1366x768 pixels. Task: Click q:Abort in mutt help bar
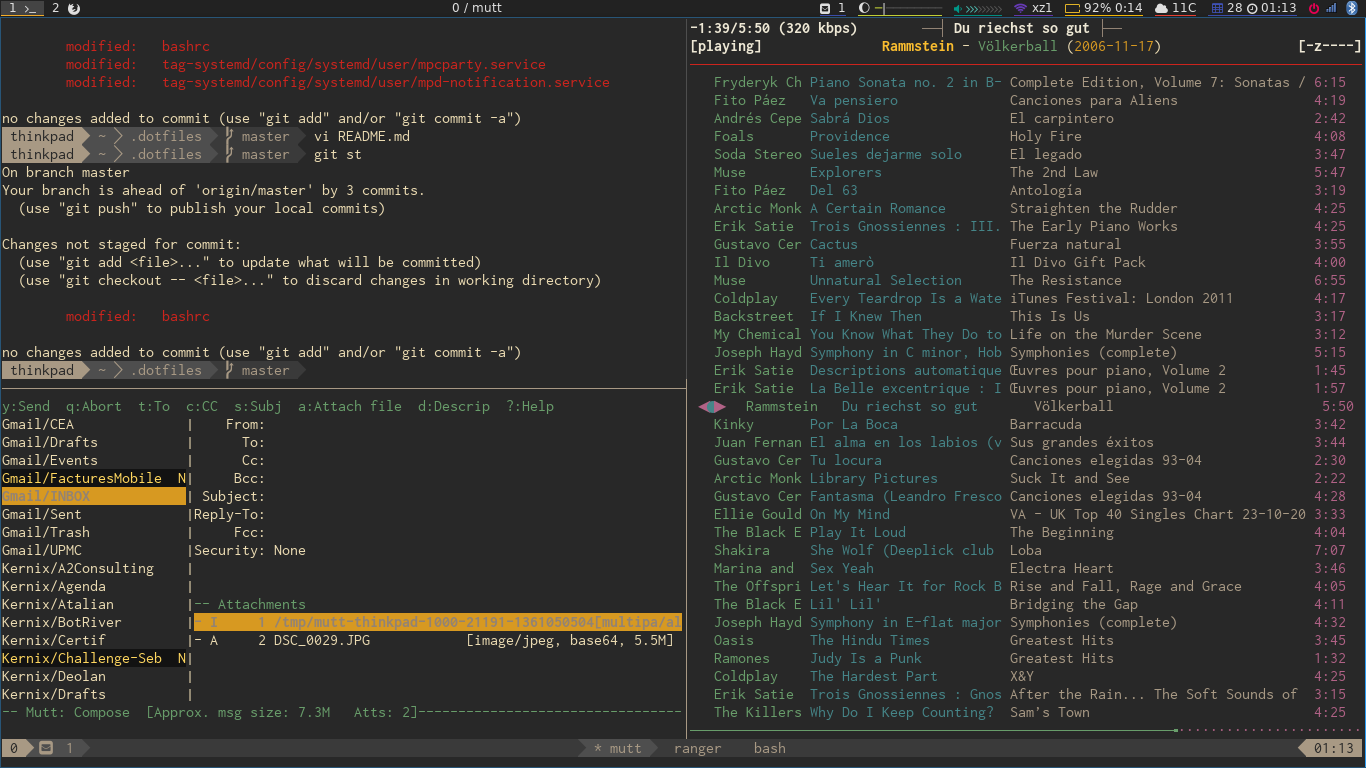pyautogui.click(x=94, y=406)
